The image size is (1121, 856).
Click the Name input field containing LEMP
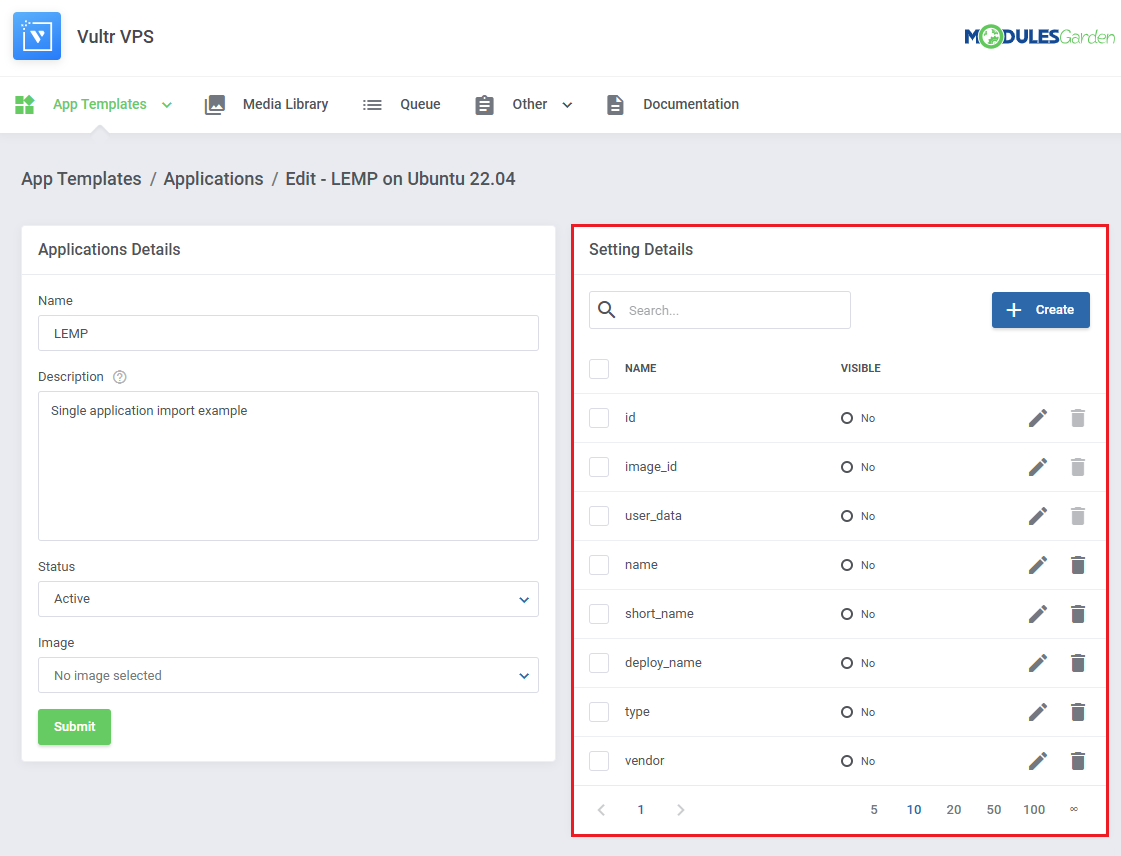coord(288,333)
